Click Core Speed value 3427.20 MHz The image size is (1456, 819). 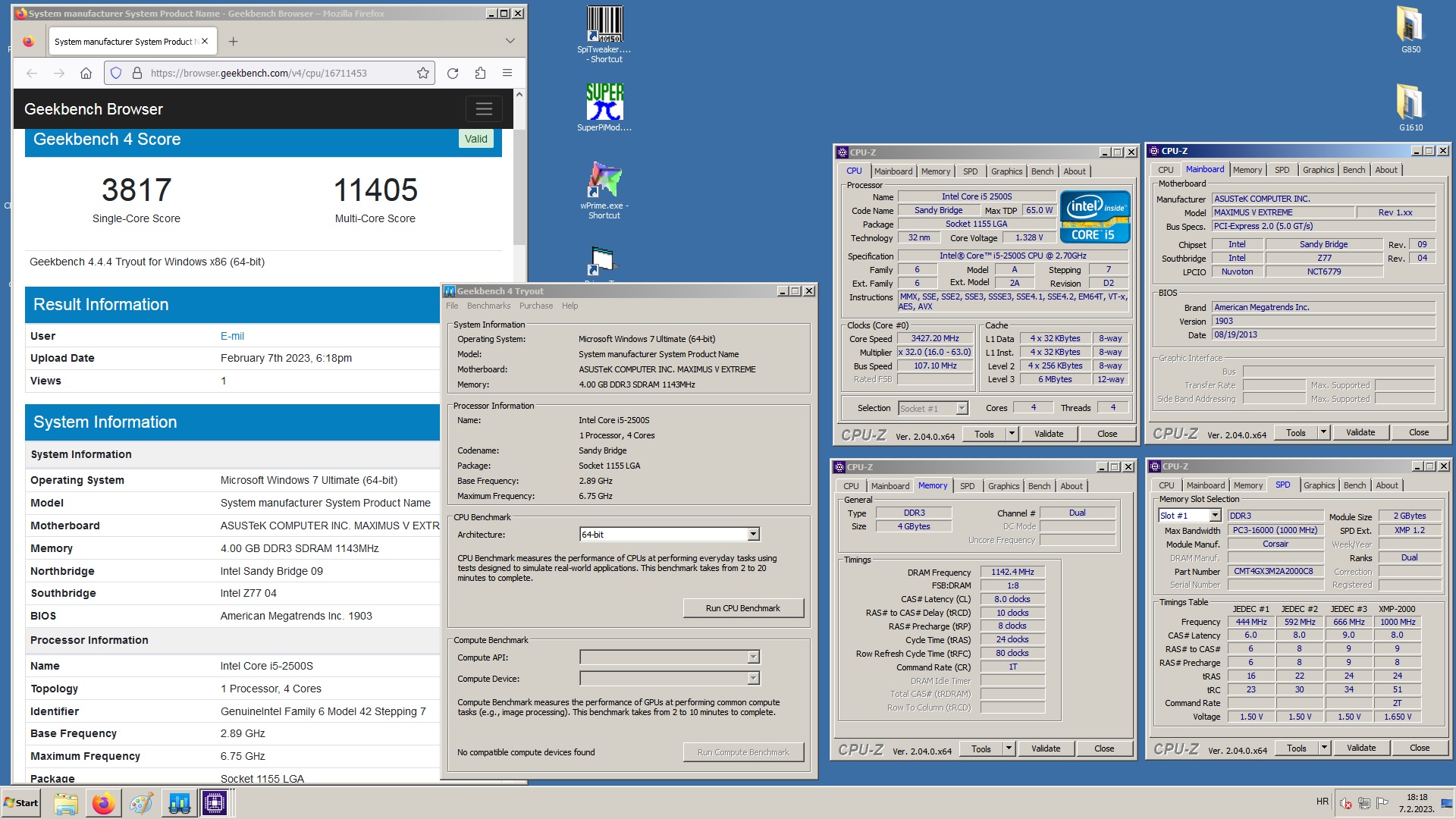935,339
